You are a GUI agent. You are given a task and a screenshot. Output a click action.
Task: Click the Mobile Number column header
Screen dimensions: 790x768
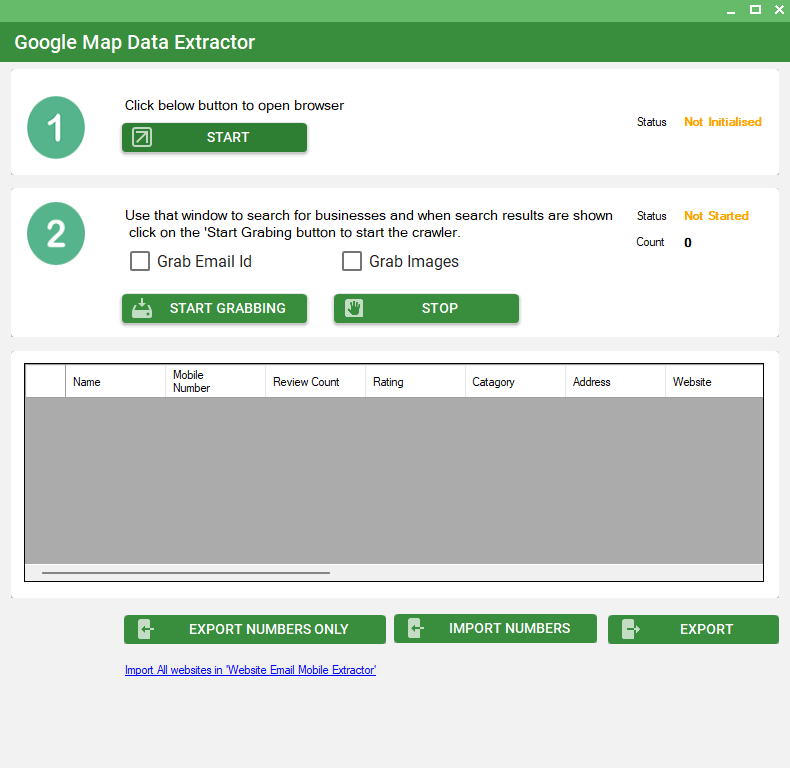point(215,382)
